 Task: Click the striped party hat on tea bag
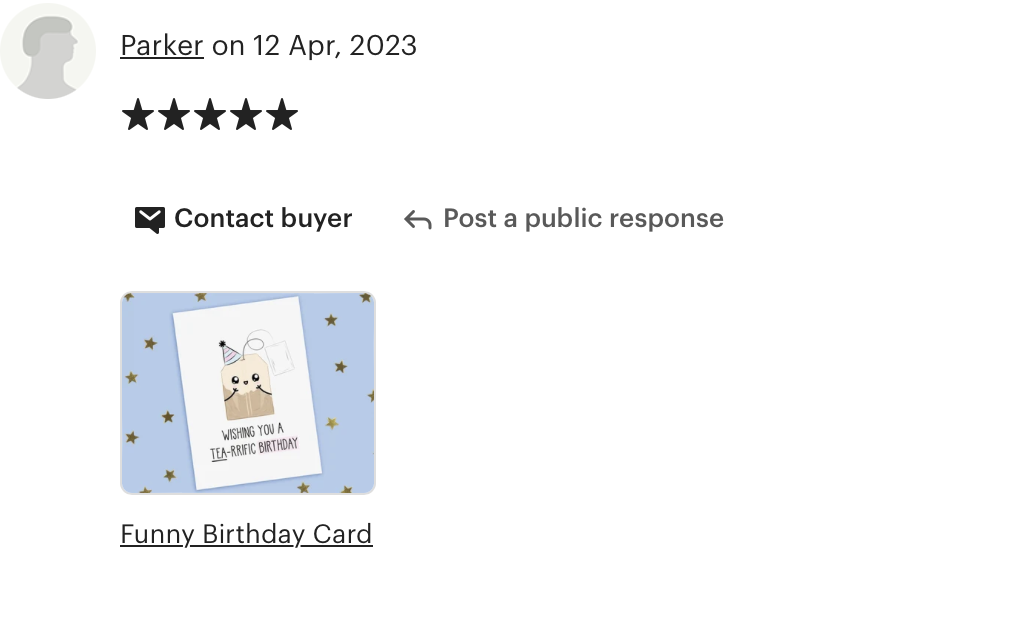coord(228,354)
